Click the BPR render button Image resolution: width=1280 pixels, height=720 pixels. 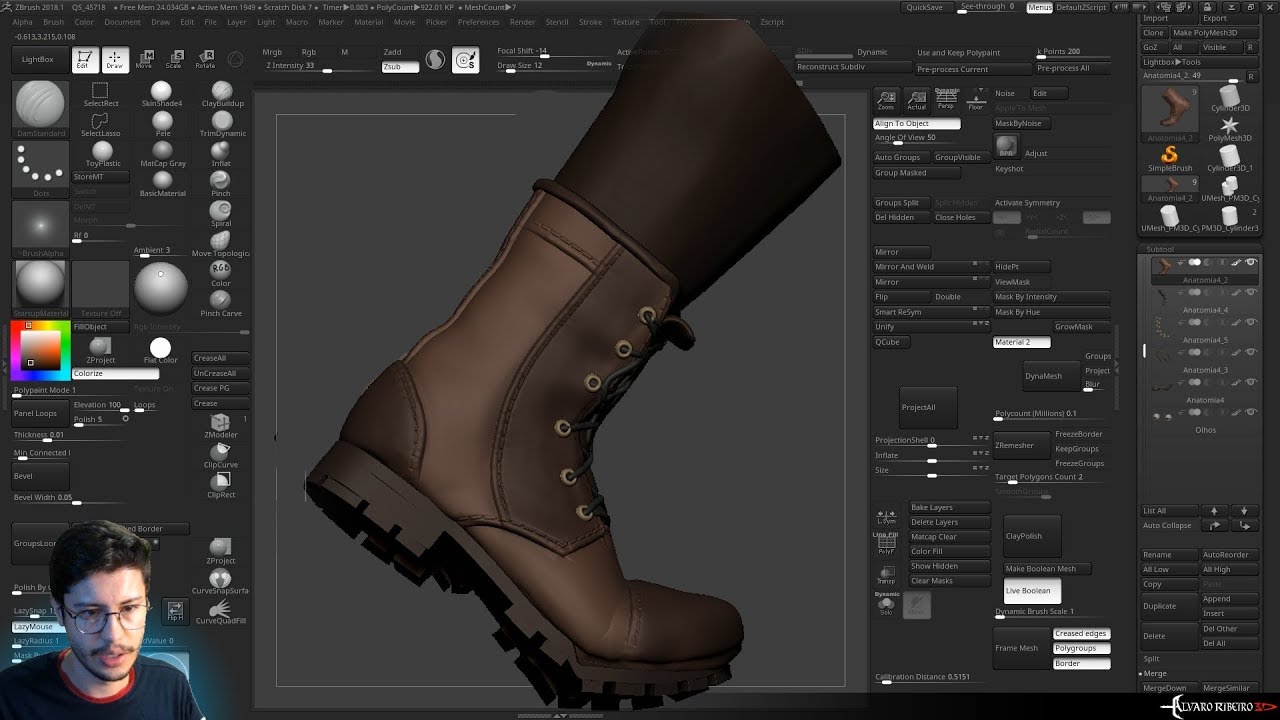click(x=1007, y=146)
